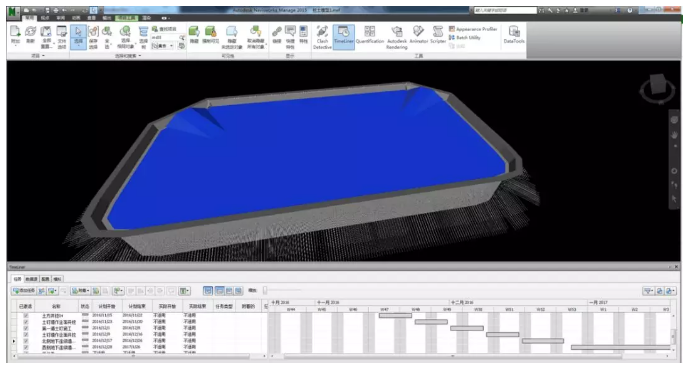
Task: Click the Gantt zoom slider handle
Action: click(265, 290)
